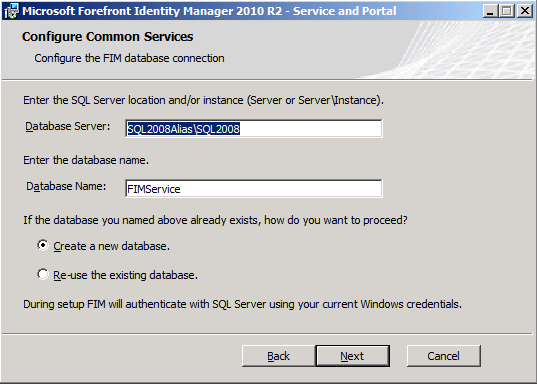This screenshot has width=537, height=387.
Task: Click the Configure the FIM database connection subtitle
Action: [129, 58]
